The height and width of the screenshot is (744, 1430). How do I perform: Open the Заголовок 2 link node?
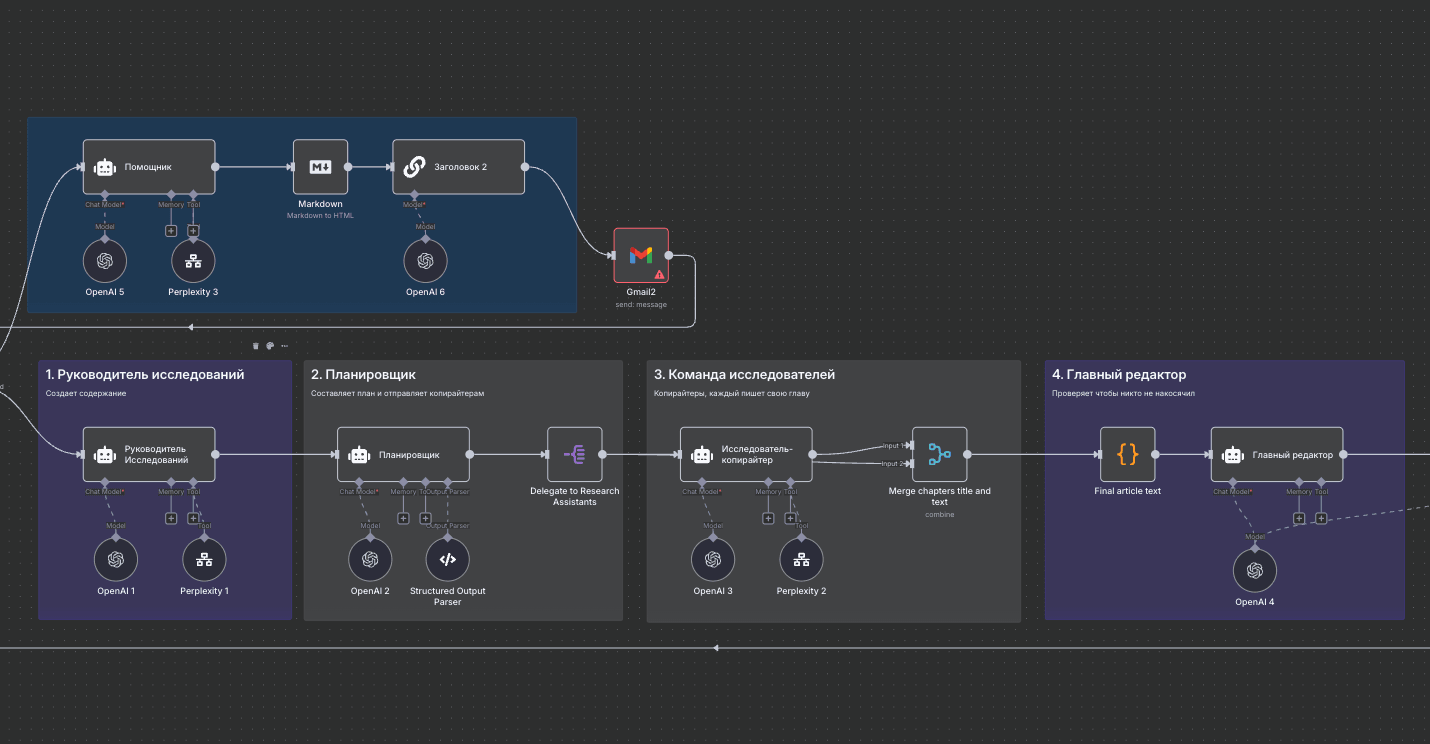click(458, 166)
